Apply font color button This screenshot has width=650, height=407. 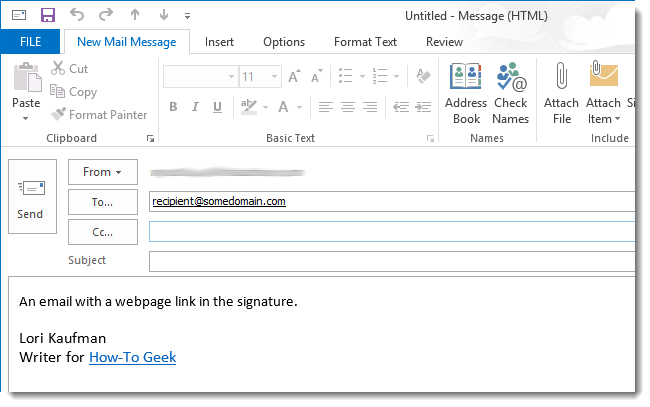[x=283, y=107]
